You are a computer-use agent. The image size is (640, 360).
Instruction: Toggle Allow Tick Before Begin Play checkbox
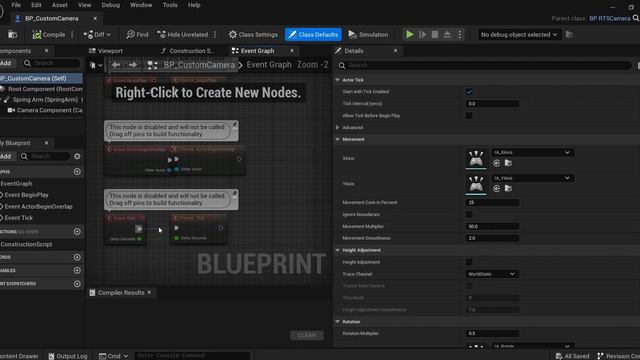(x=469, y=116)
